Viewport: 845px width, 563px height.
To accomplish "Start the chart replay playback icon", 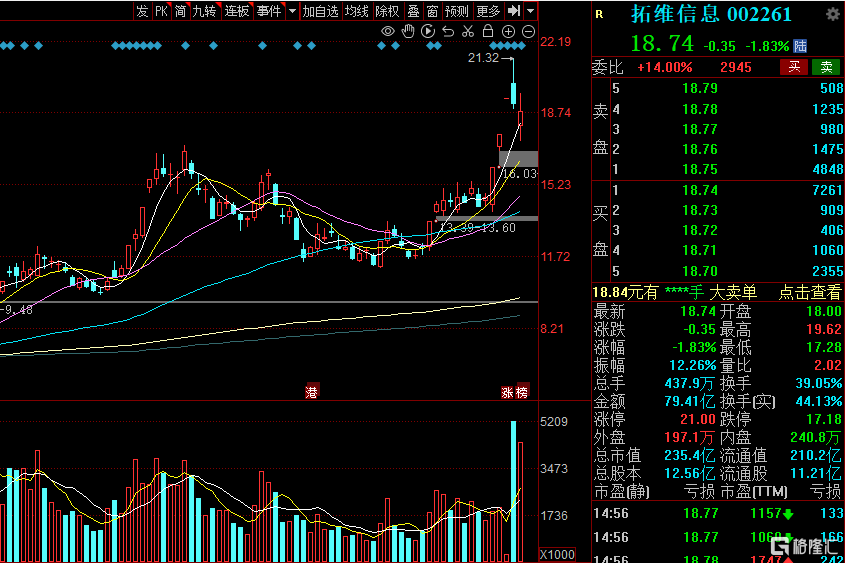I will tap(428, 31).
